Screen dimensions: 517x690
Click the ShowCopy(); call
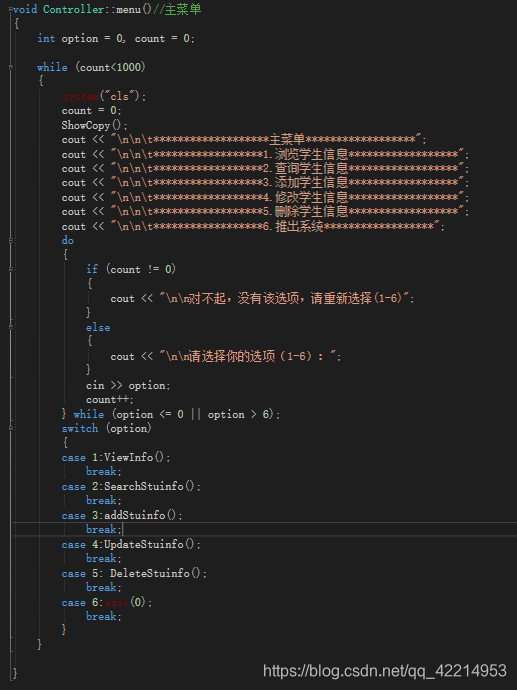(95, 125)
